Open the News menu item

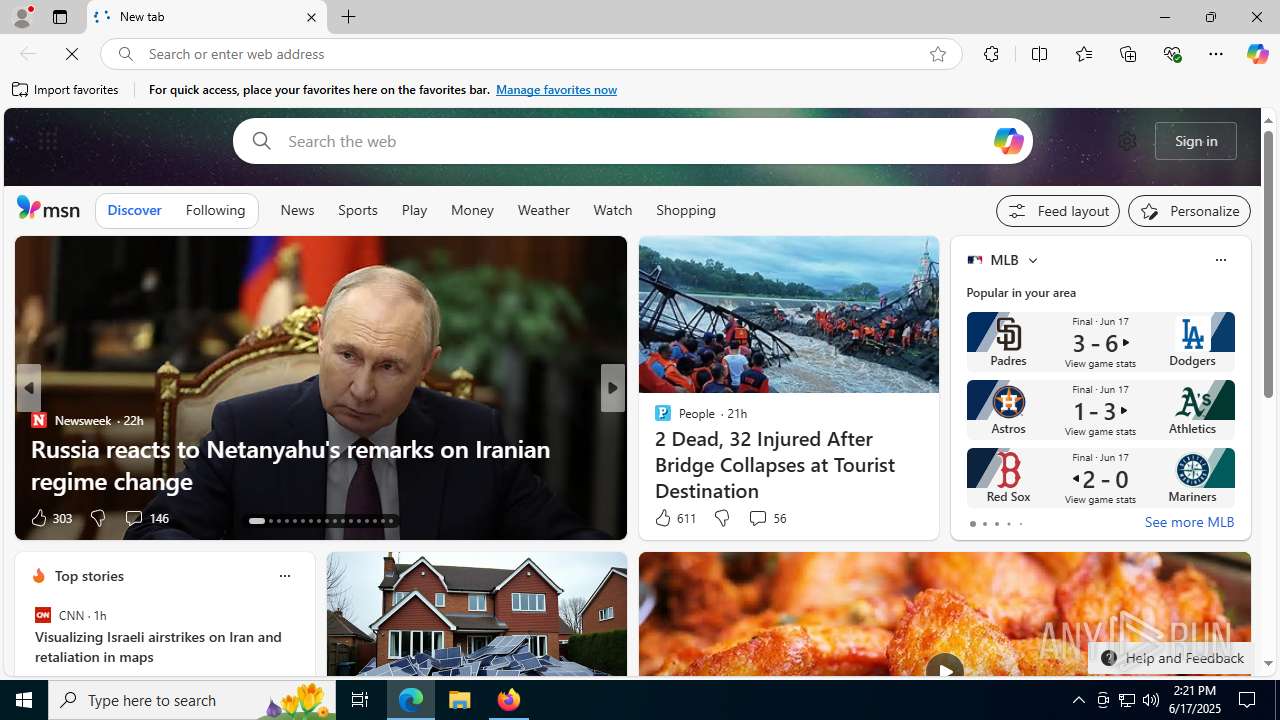click(297, 210)
